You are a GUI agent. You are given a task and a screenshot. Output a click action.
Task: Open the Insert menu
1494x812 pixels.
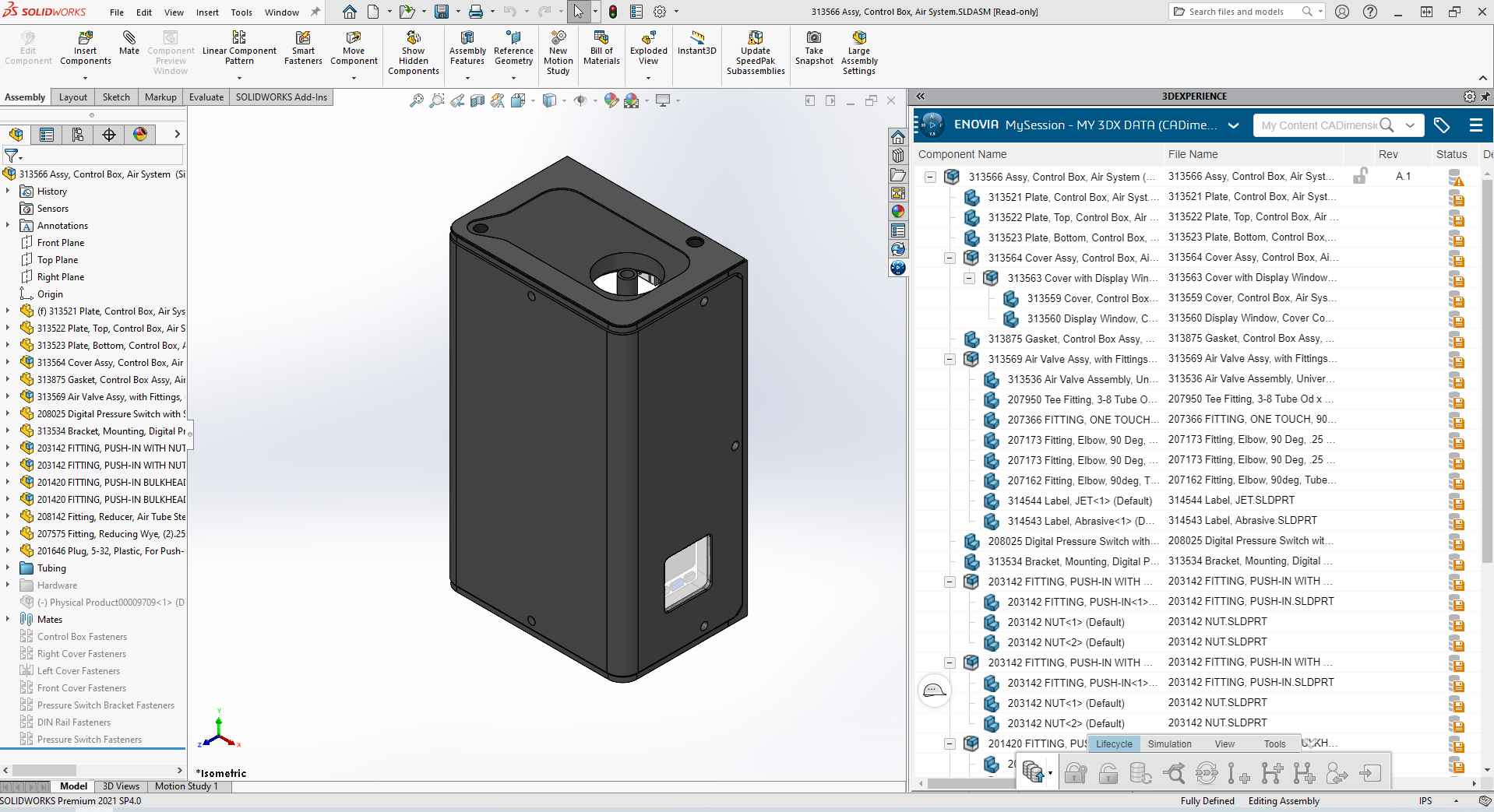(206, 12)
